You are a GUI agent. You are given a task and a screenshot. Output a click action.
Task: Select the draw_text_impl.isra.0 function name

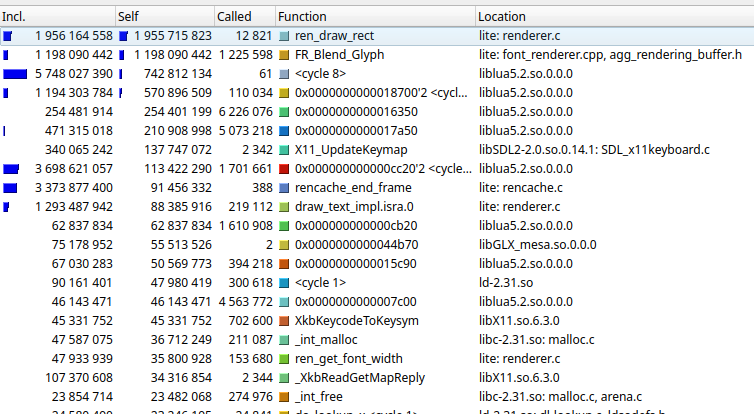point(354,207)
